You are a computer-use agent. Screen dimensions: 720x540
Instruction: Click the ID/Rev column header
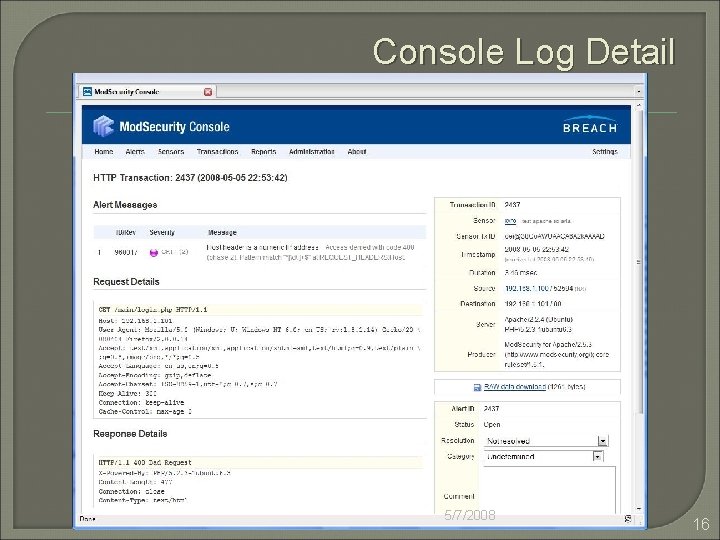(125, 232)
